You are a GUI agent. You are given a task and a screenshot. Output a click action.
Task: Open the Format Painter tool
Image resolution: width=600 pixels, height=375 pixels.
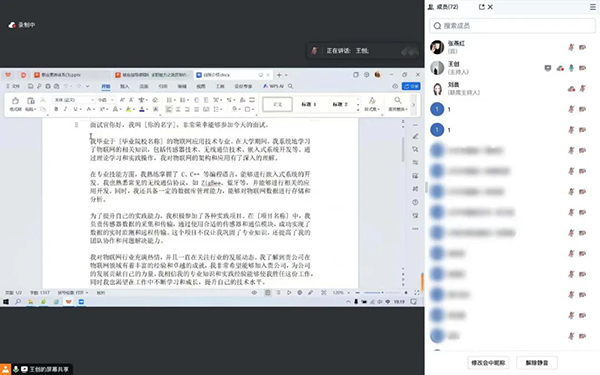[15, 104]
